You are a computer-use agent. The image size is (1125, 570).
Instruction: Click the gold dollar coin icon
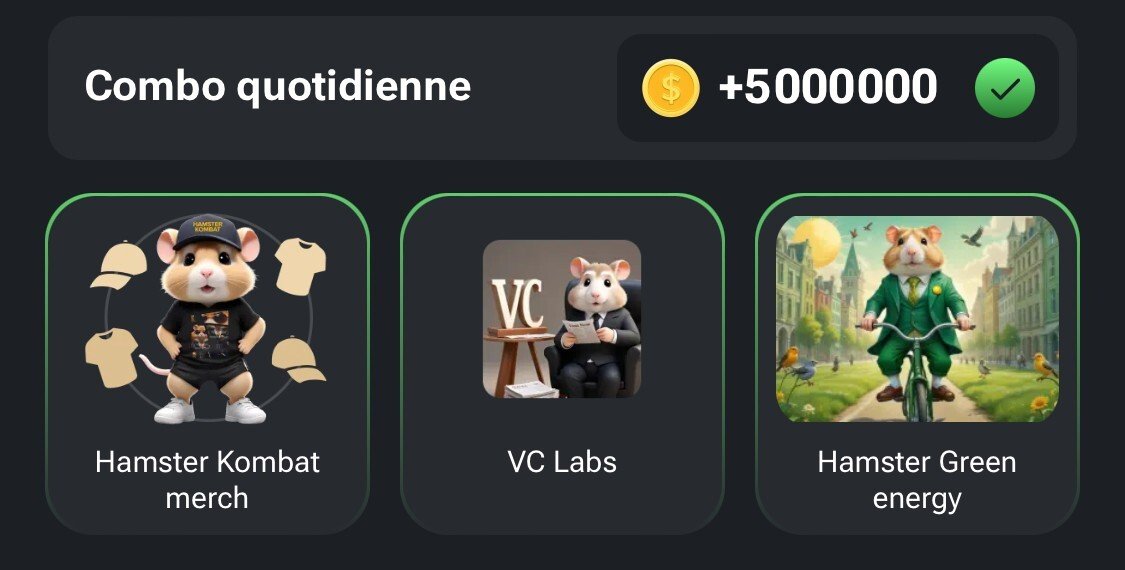pos(670,88)
